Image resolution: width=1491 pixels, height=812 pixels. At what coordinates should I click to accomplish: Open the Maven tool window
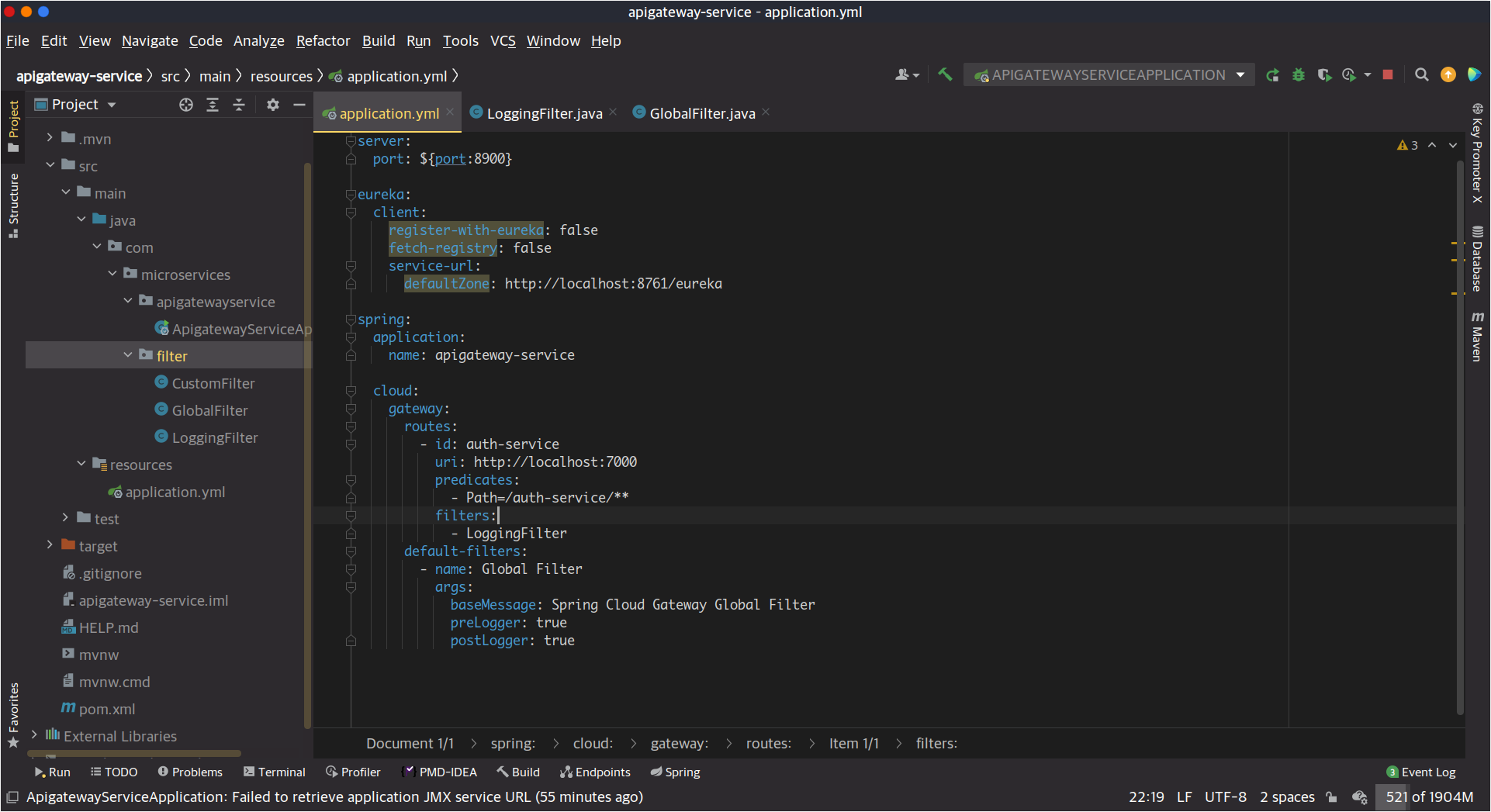[1478, 333]
